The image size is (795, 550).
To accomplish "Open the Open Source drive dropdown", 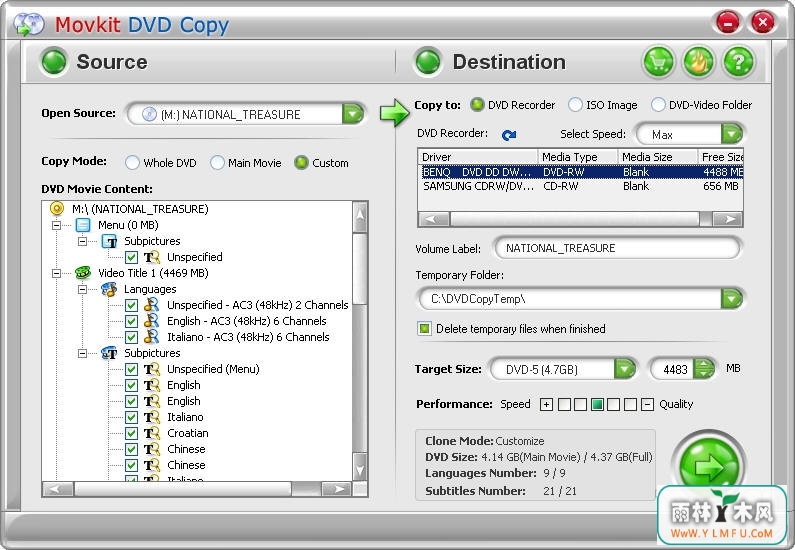I will [352, 114].
